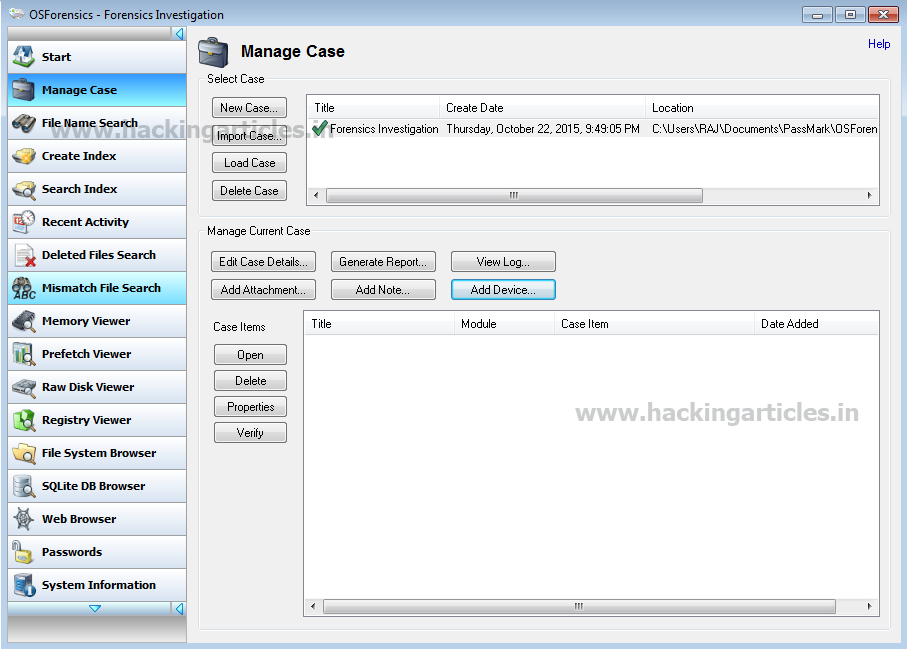Screen dimensions: 907x649
Task: Open the Passwords module
Action: click(97, 552)
